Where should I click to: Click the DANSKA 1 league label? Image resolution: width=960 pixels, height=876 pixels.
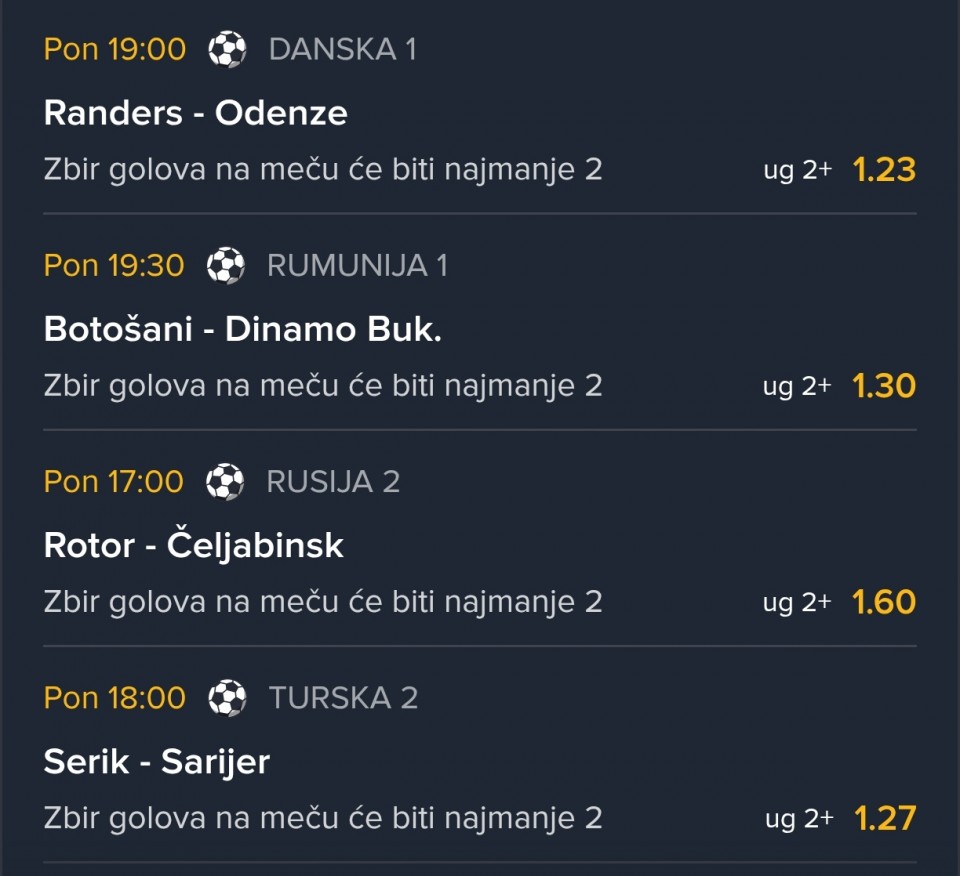tap(342, 49)
